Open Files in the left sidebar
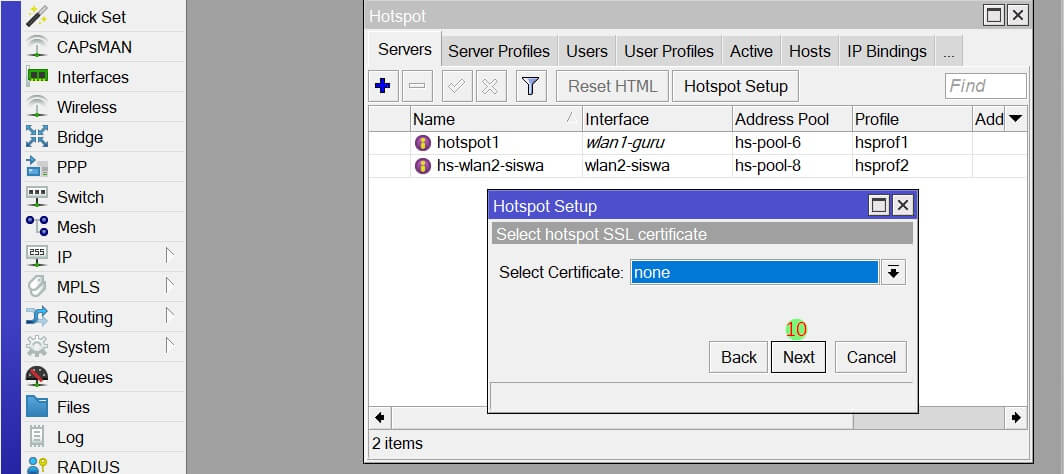This screenshot has height=474, width=1064. 73,407
